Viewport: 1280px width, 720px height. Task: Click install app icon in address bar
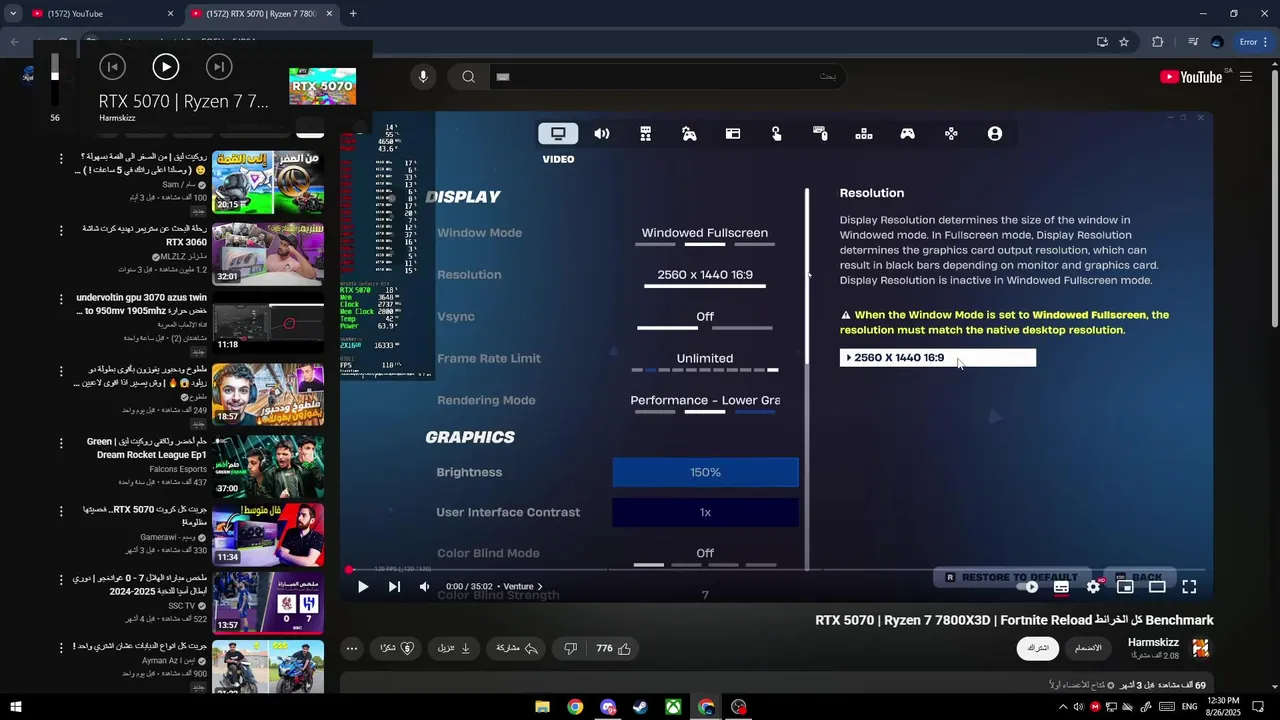point(1102,42)
